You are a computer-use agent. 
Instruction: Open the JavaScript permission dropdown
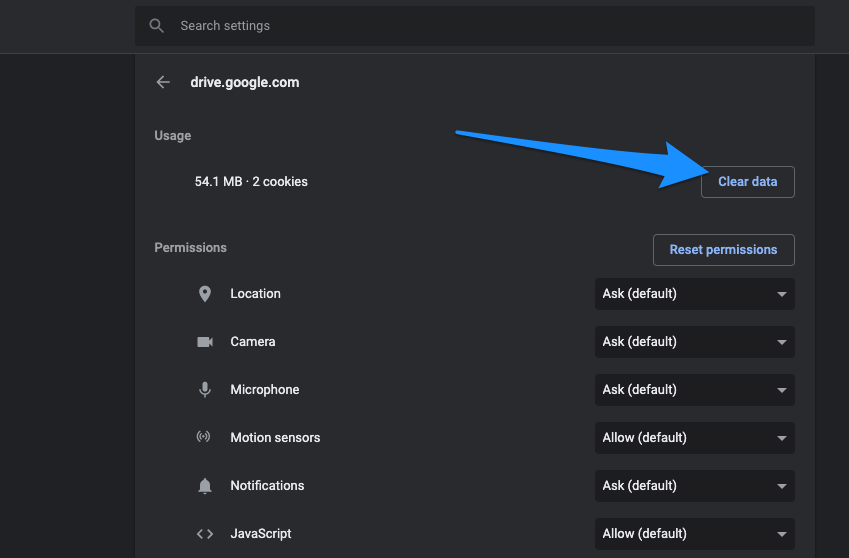coord(695,534)
